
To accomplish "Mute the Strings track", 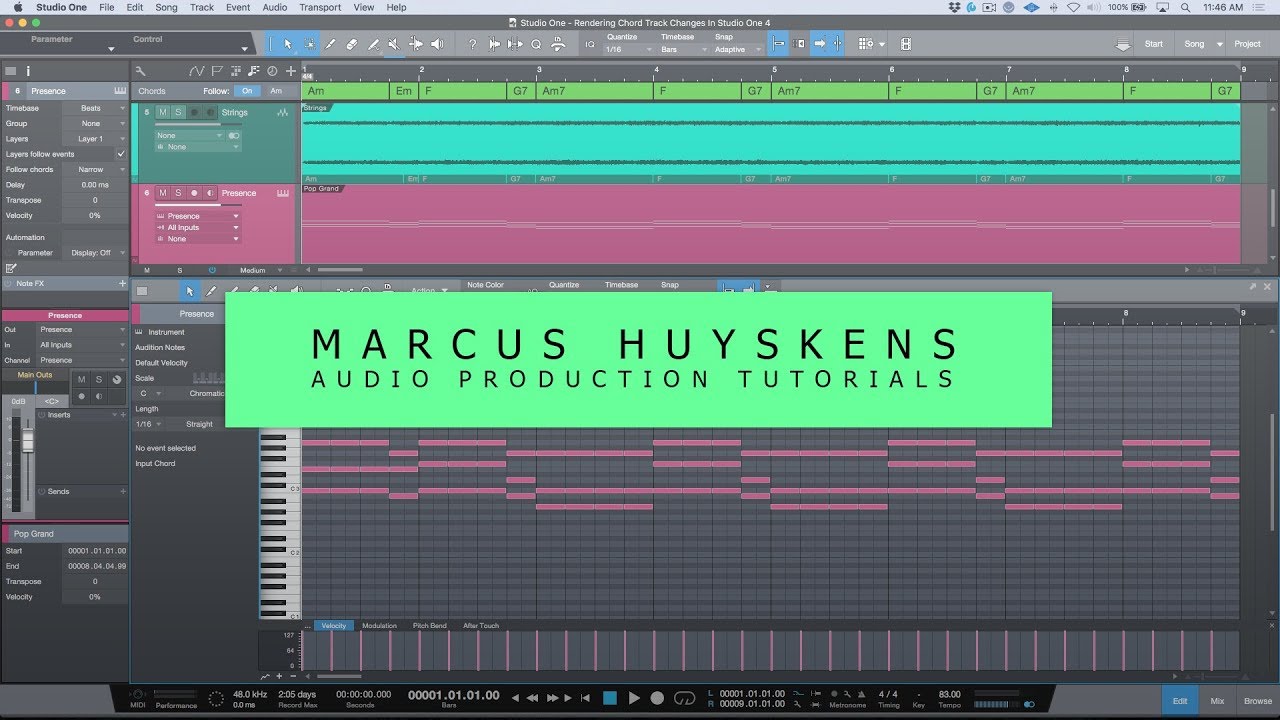I will point(163,112).
